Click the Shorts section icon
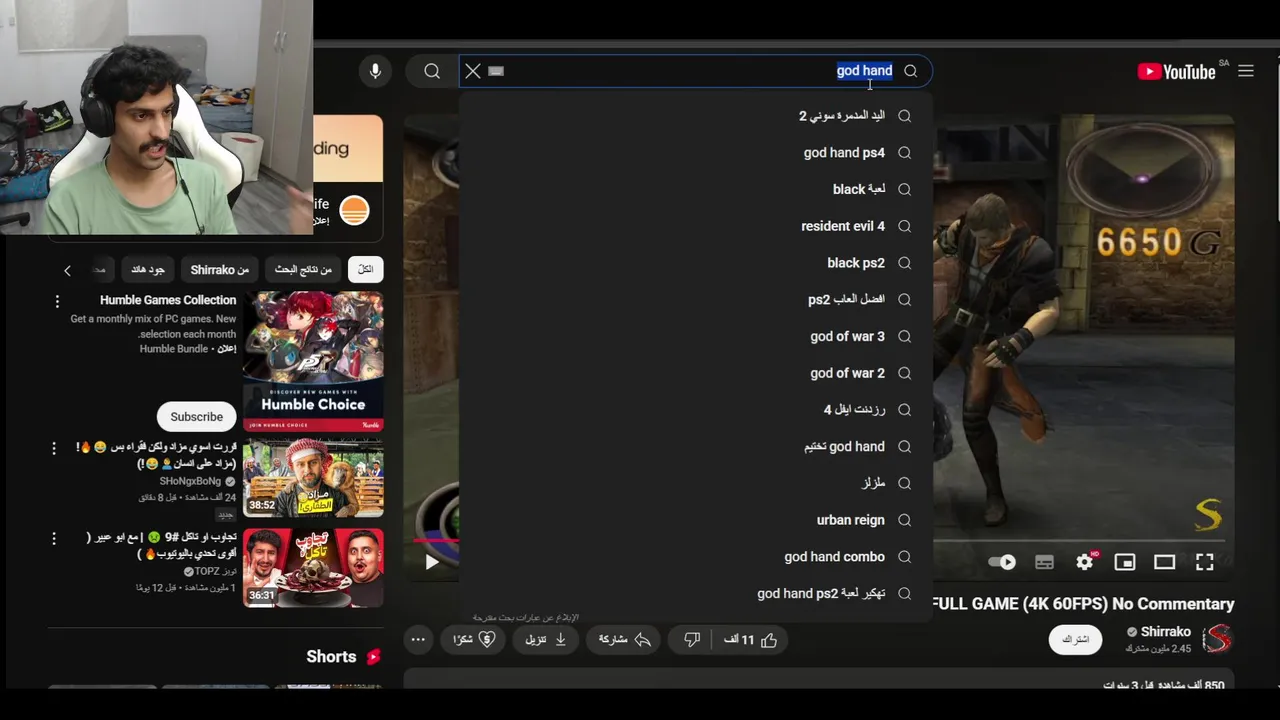Viewport: 1280px width, 720px height. 373,657
